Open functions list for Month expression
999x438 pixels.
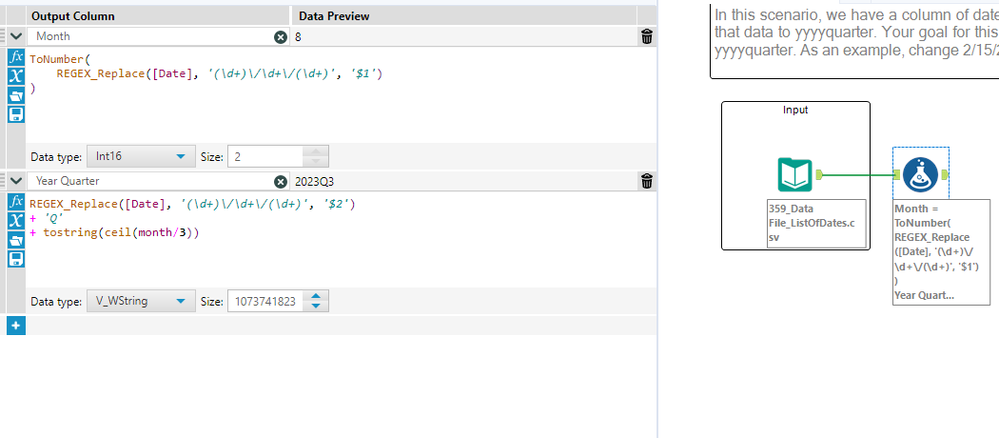15,59
